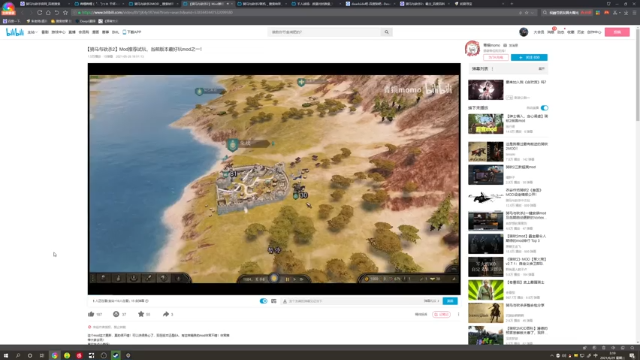Open danmaku settings icon beside the toggle
Screen dimensions: 640x360
point(273,301)
